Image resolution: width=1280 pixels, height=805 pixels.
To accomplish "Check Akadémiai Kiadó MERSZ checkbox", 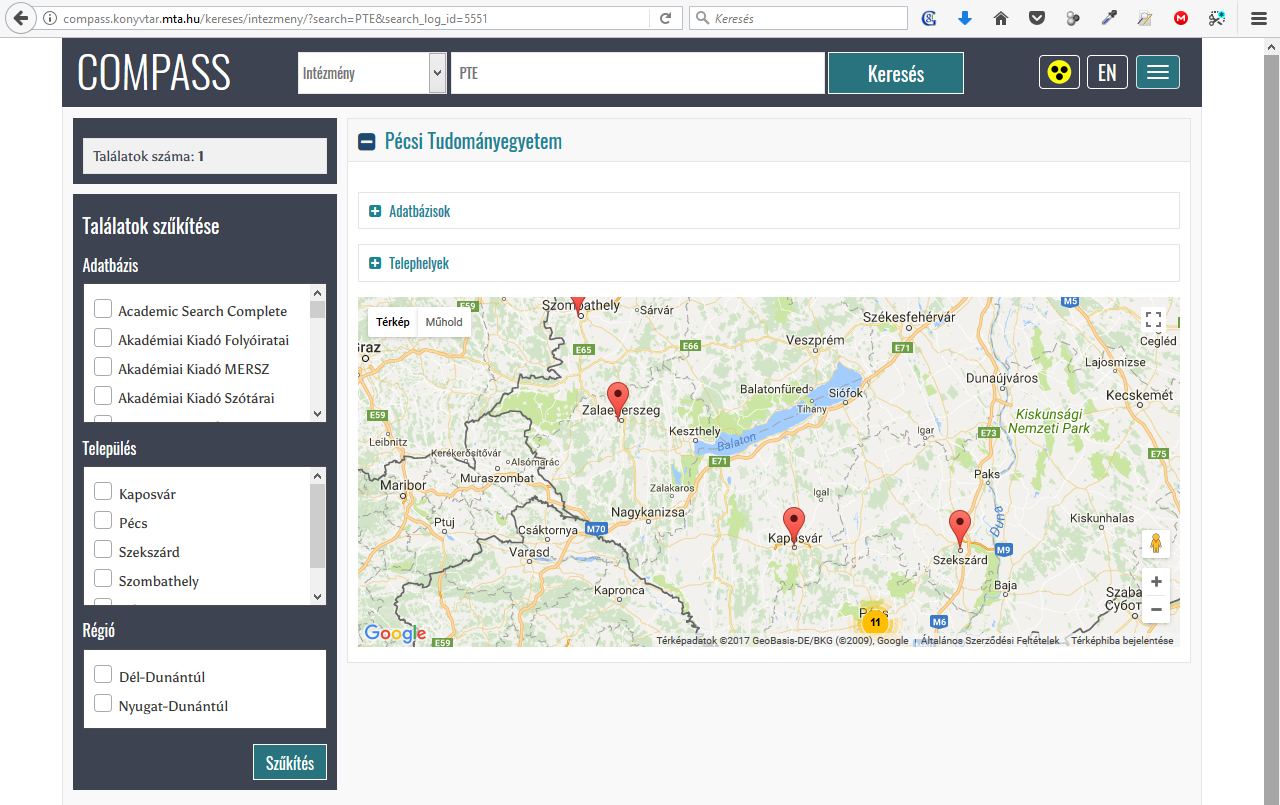I will tap(103, 367).
